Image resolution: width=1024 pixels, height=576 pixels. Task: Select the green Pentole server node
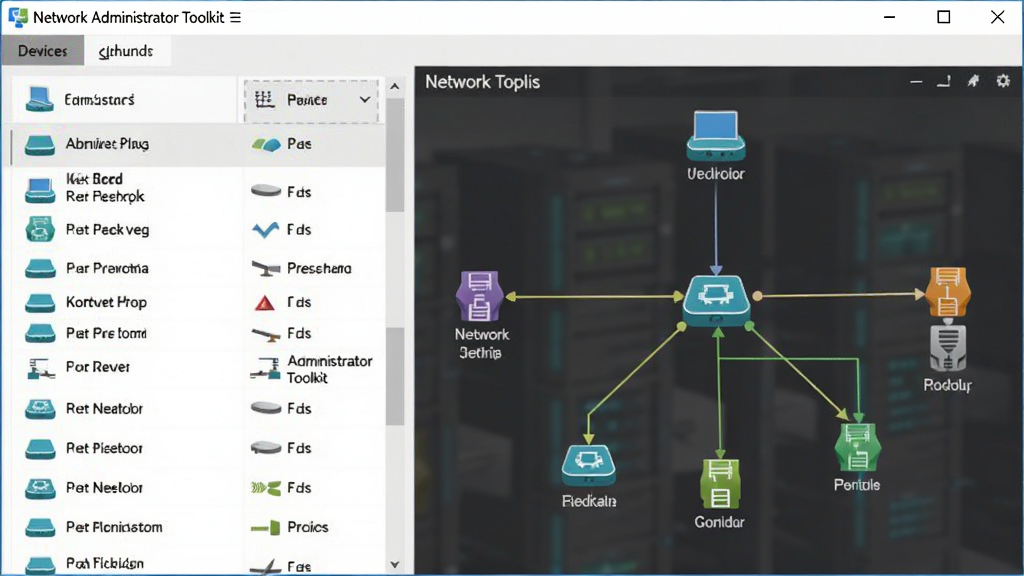click(x=857, y=447)
